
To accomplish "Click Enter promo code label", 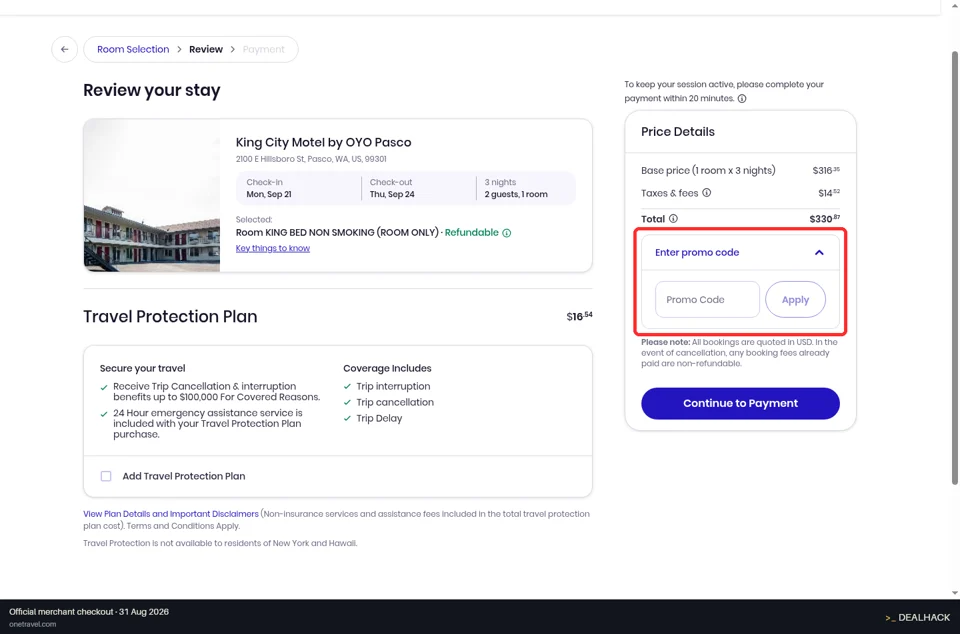I will coord(697,252).
